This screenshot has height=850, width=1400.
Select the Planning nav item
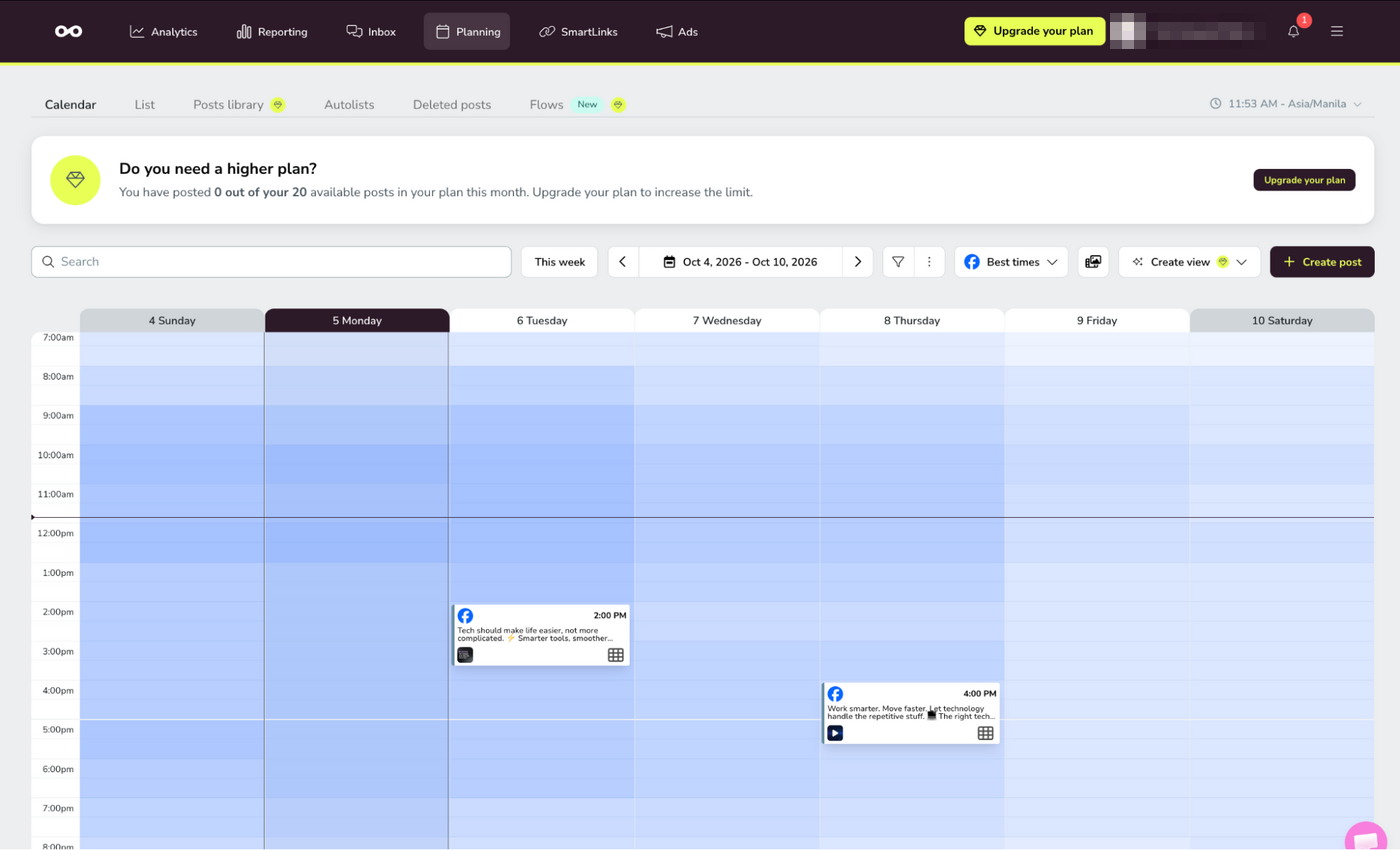467,31
